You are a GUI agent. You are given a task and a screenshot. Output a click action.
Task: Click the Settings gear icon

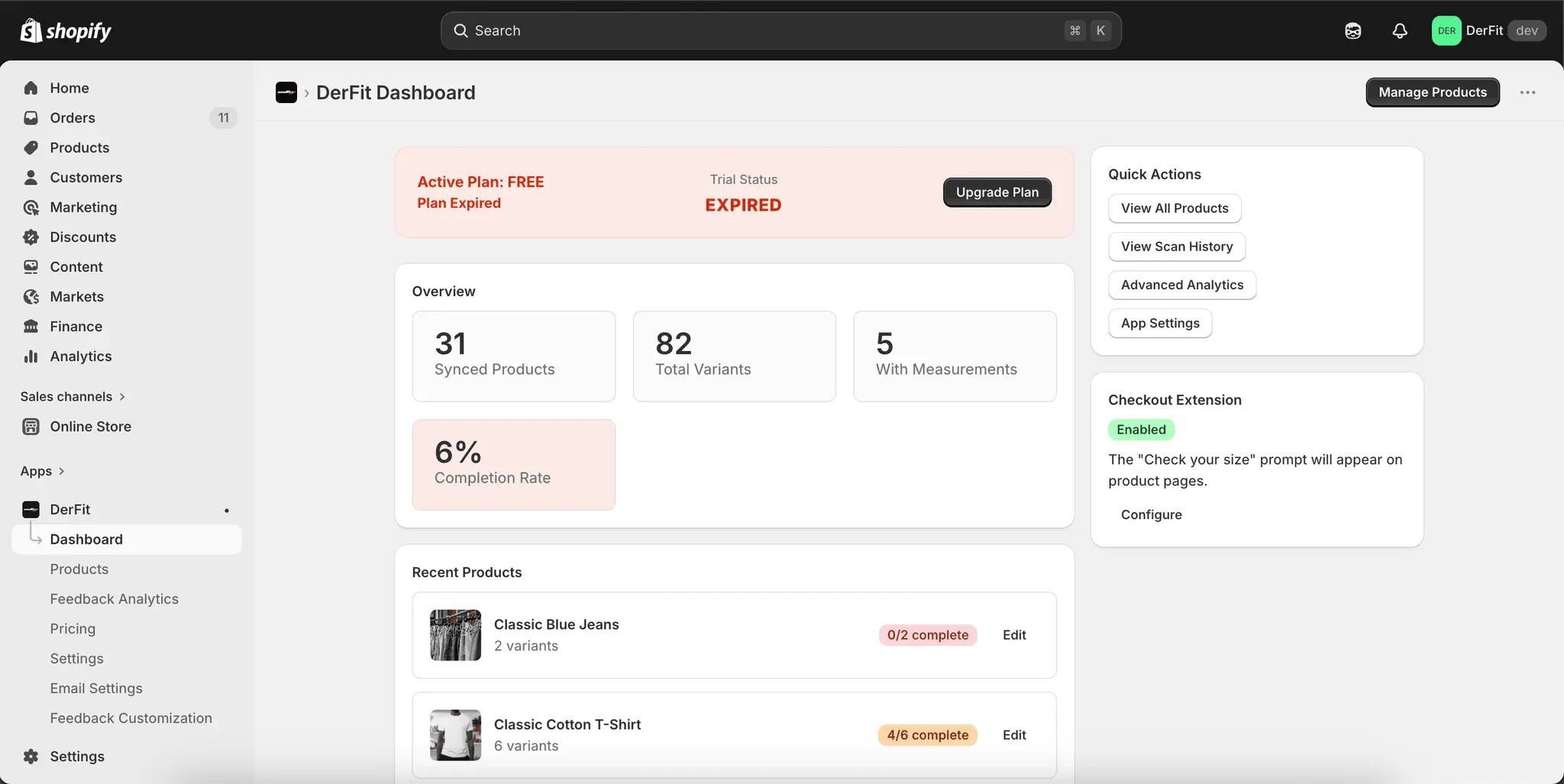coord(31,756)
